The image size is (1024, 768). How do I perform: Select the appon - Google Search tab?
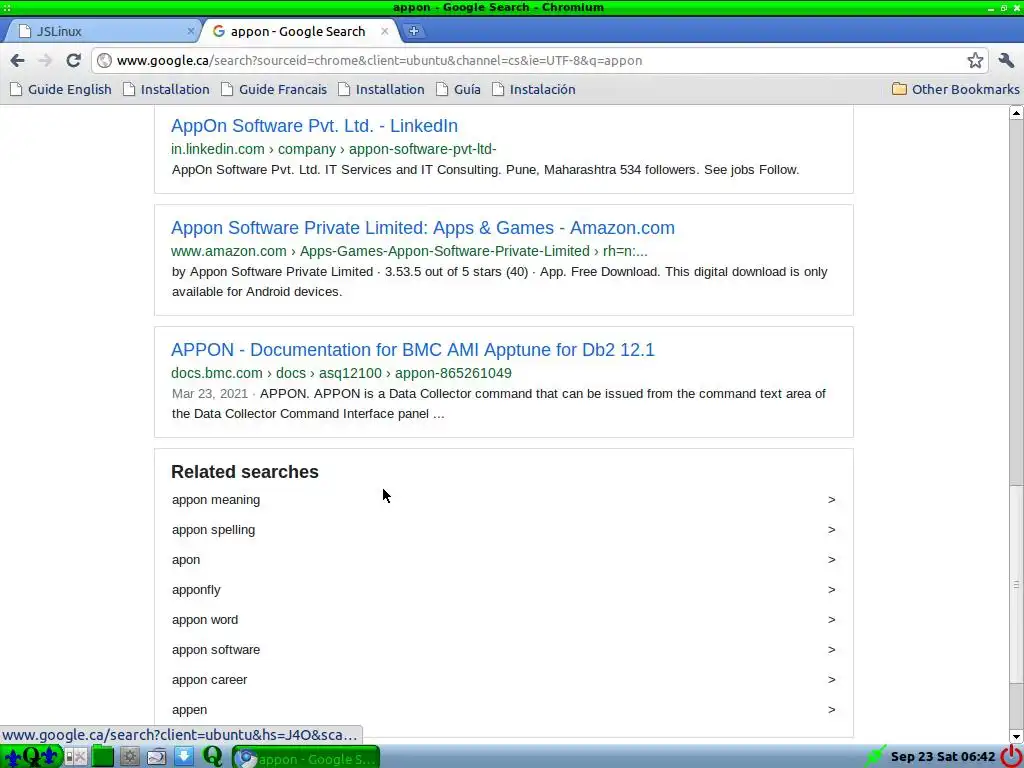298,31
